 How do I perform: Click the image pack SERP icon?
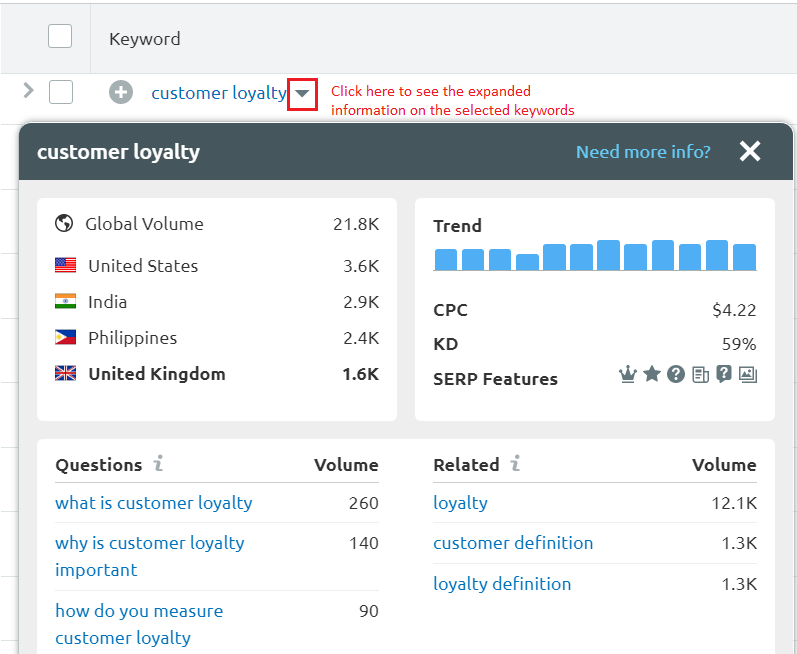click(x=748, y=375)
